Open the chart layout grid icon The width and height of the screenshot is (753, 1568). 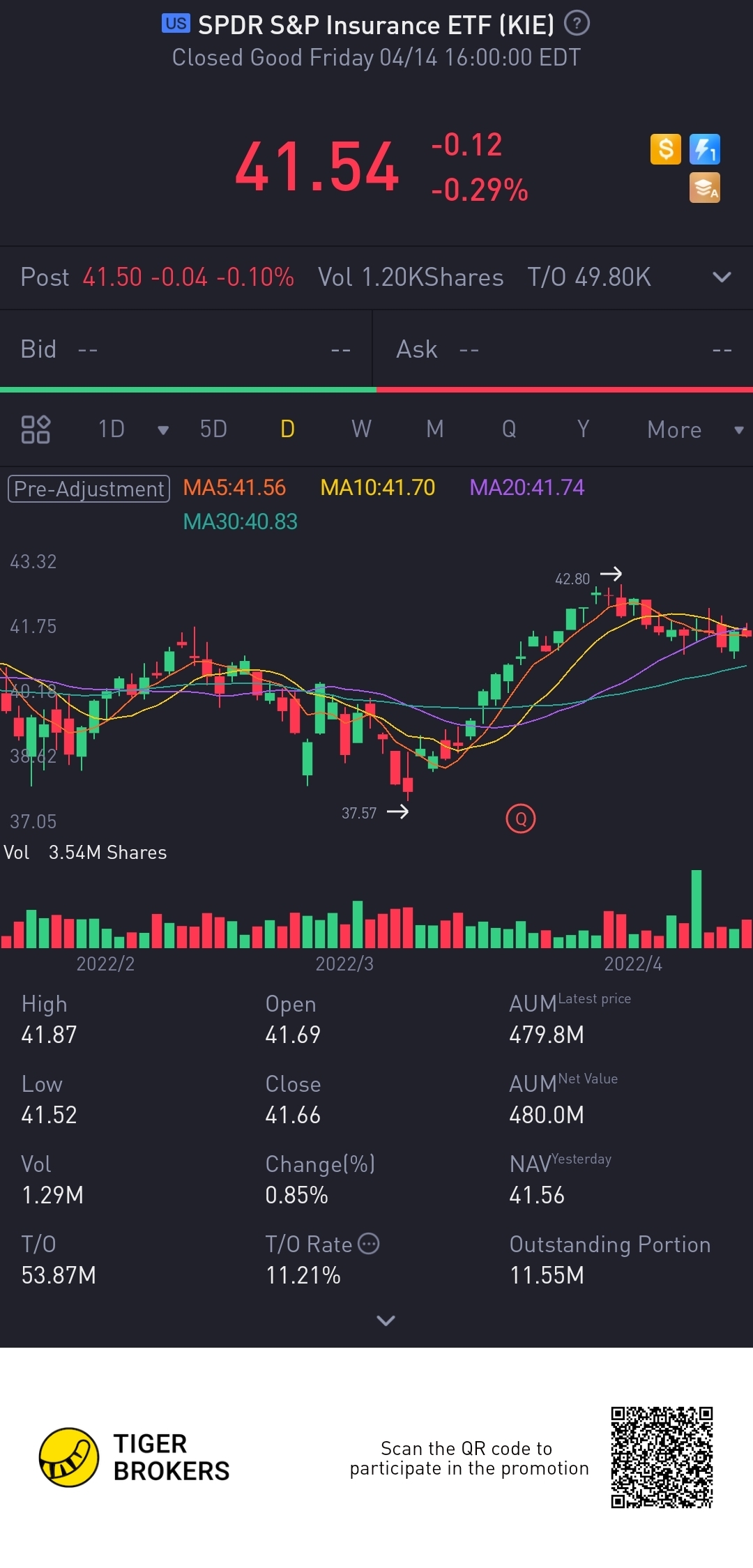tap(36, 429)
